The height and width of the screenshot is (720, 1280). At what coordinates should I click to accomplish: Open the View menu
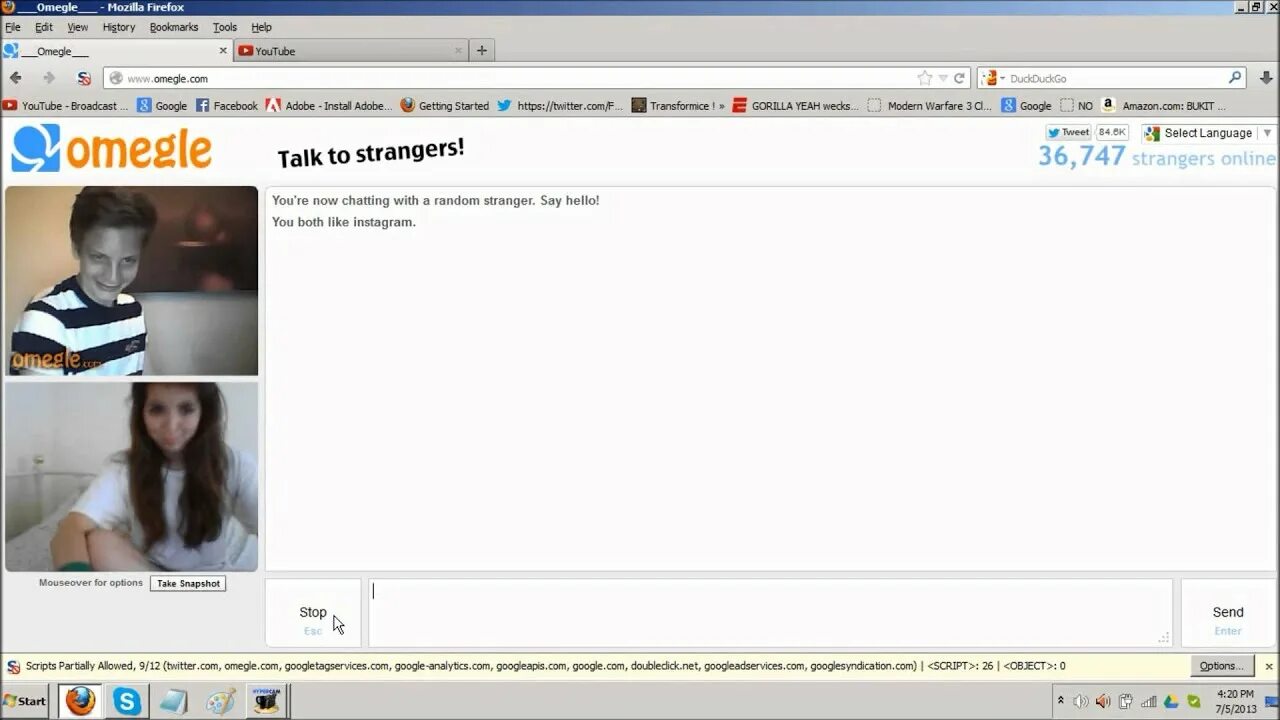[x=78, y=27]
